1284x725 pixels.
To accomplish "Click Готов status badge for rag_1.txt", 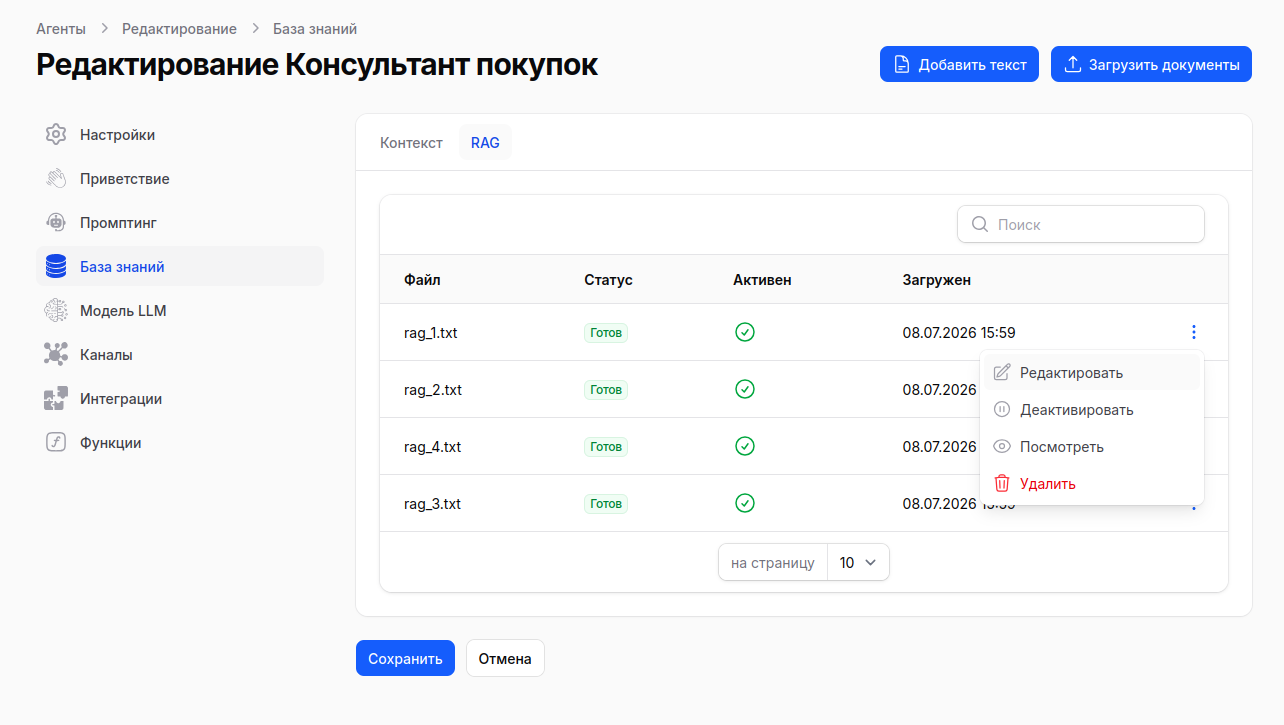I will pos(606,333).
